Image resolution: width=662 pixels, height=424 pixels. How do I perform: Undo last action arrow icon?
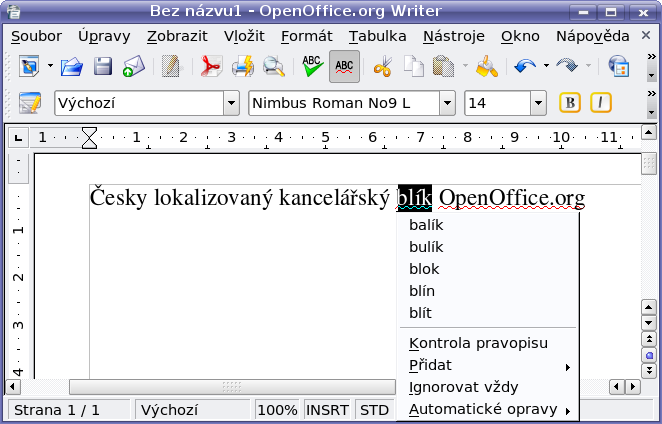(x=525, y=66)
